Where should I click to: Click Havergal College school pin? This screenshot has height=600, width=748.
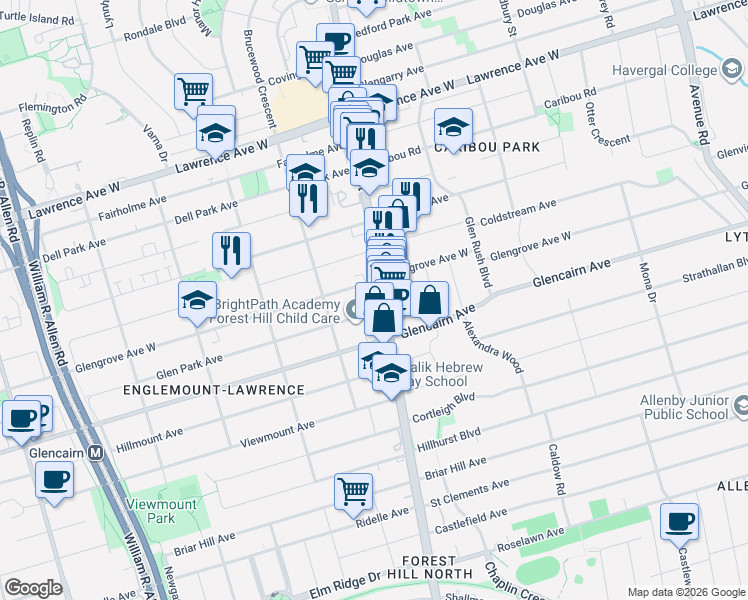(x=731, y=70)
